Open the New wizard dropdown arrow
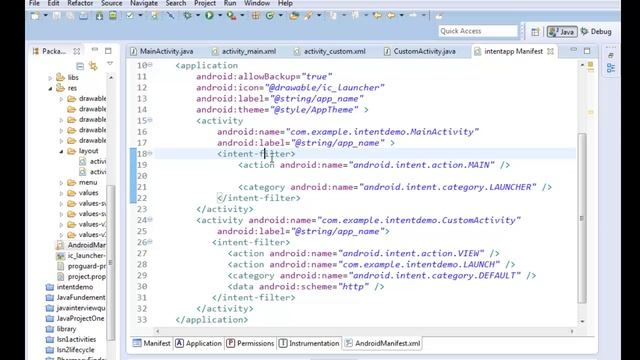This screenshot has width=640, height=360. click(x=45, y=16)
